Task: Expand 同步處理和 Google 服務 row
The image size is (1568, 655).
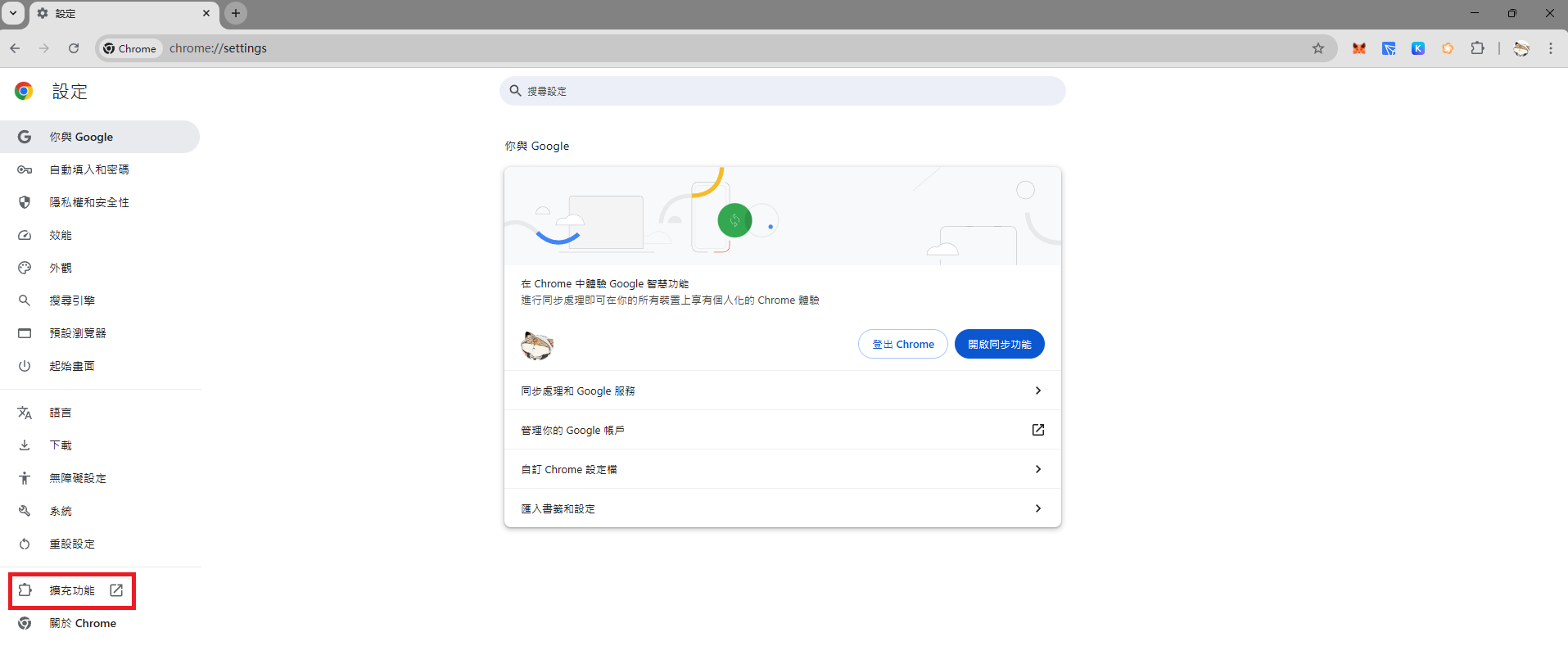Action: (x=782, y=391)
